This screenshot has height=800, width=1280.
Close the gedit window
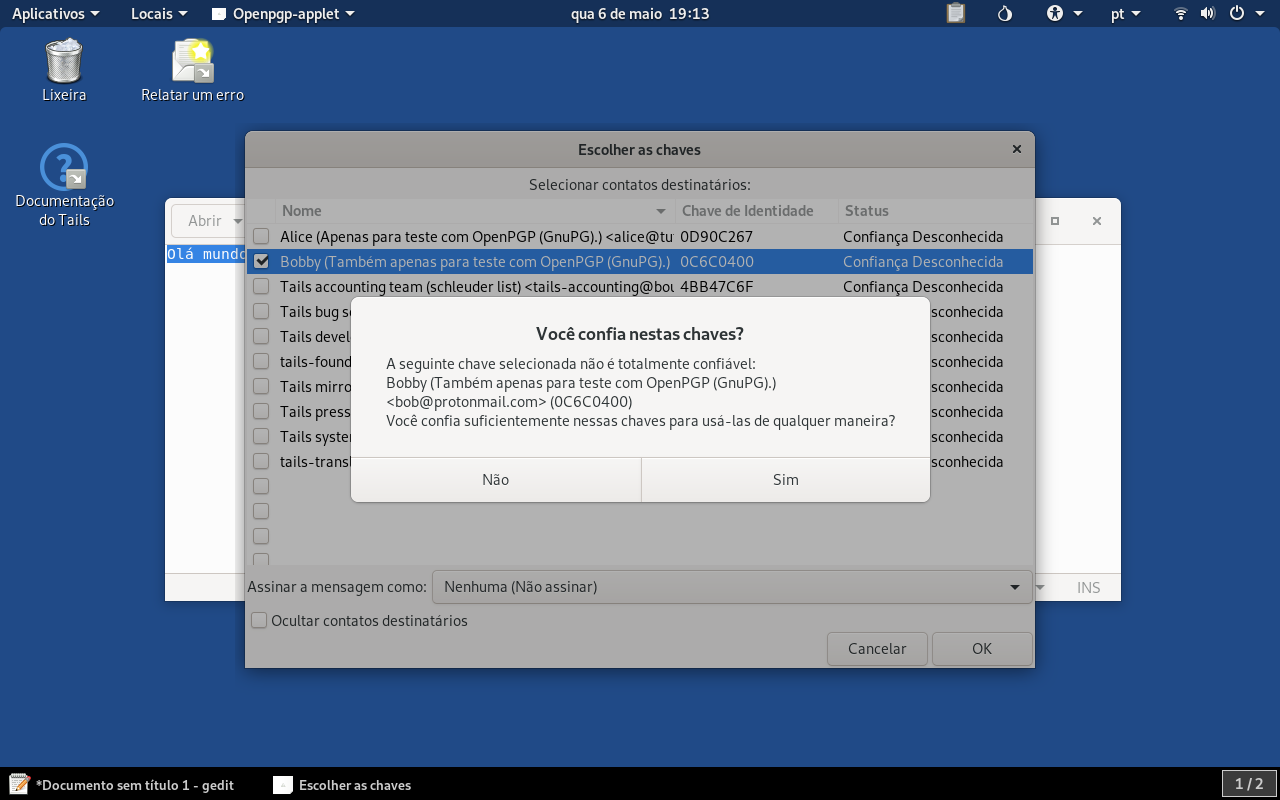tap(1097, 221)
